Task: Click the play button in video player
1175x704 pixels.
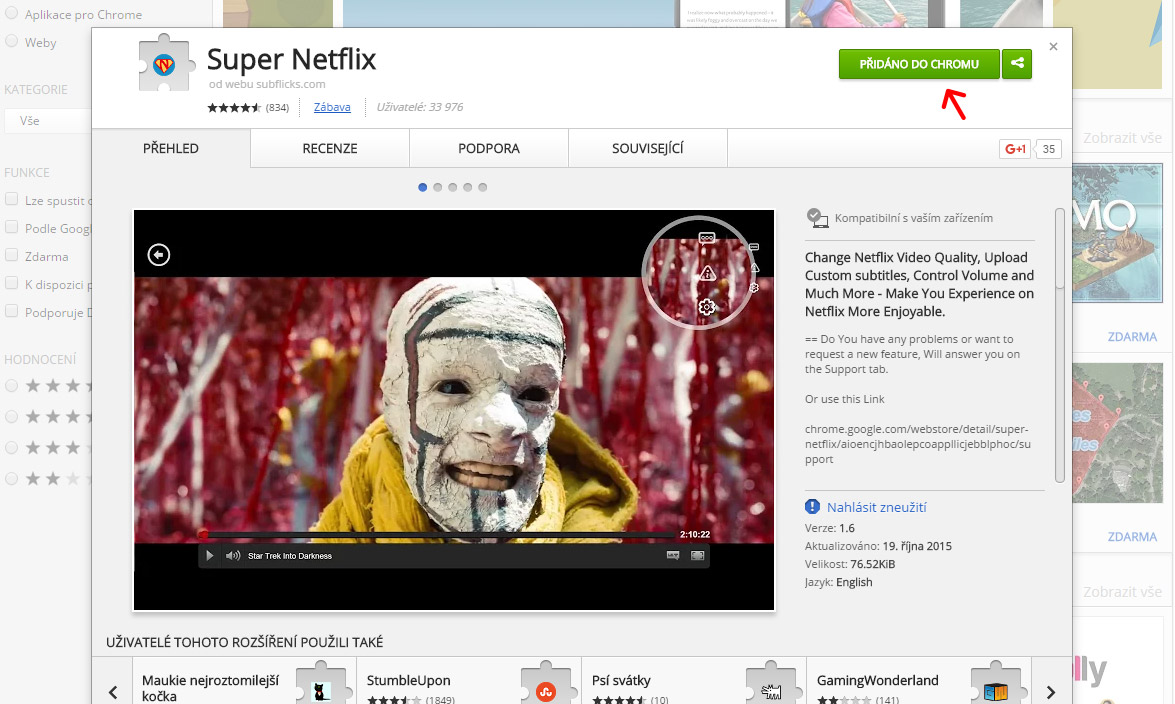Action: [x=210, y=556]
